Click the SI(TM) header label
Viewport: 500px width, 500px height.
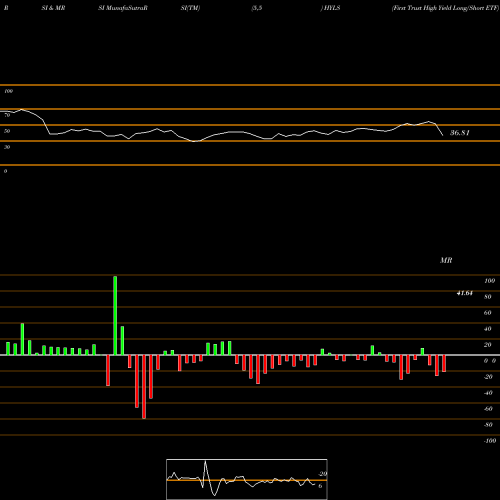(190, 8)
